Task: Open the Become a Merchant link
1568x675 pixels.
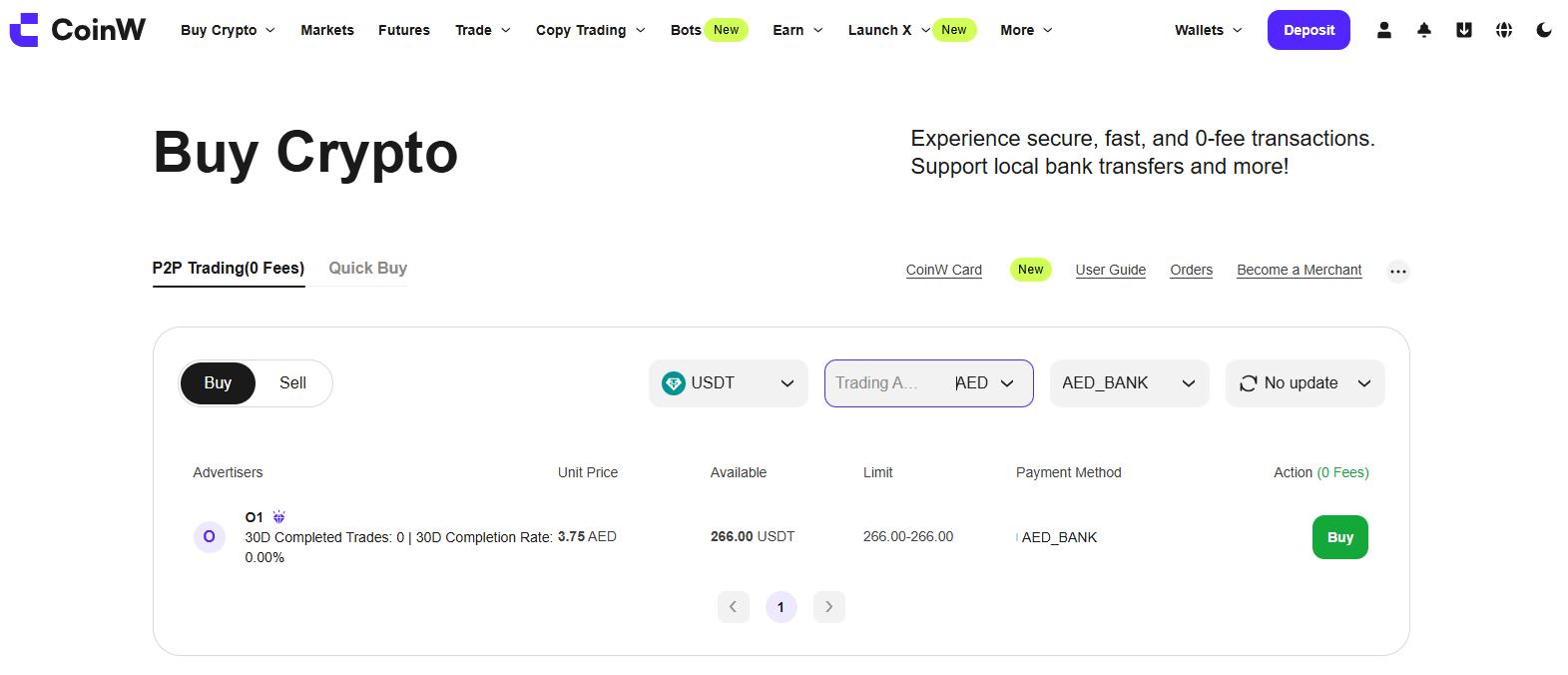Action: tap(1299, 271)
